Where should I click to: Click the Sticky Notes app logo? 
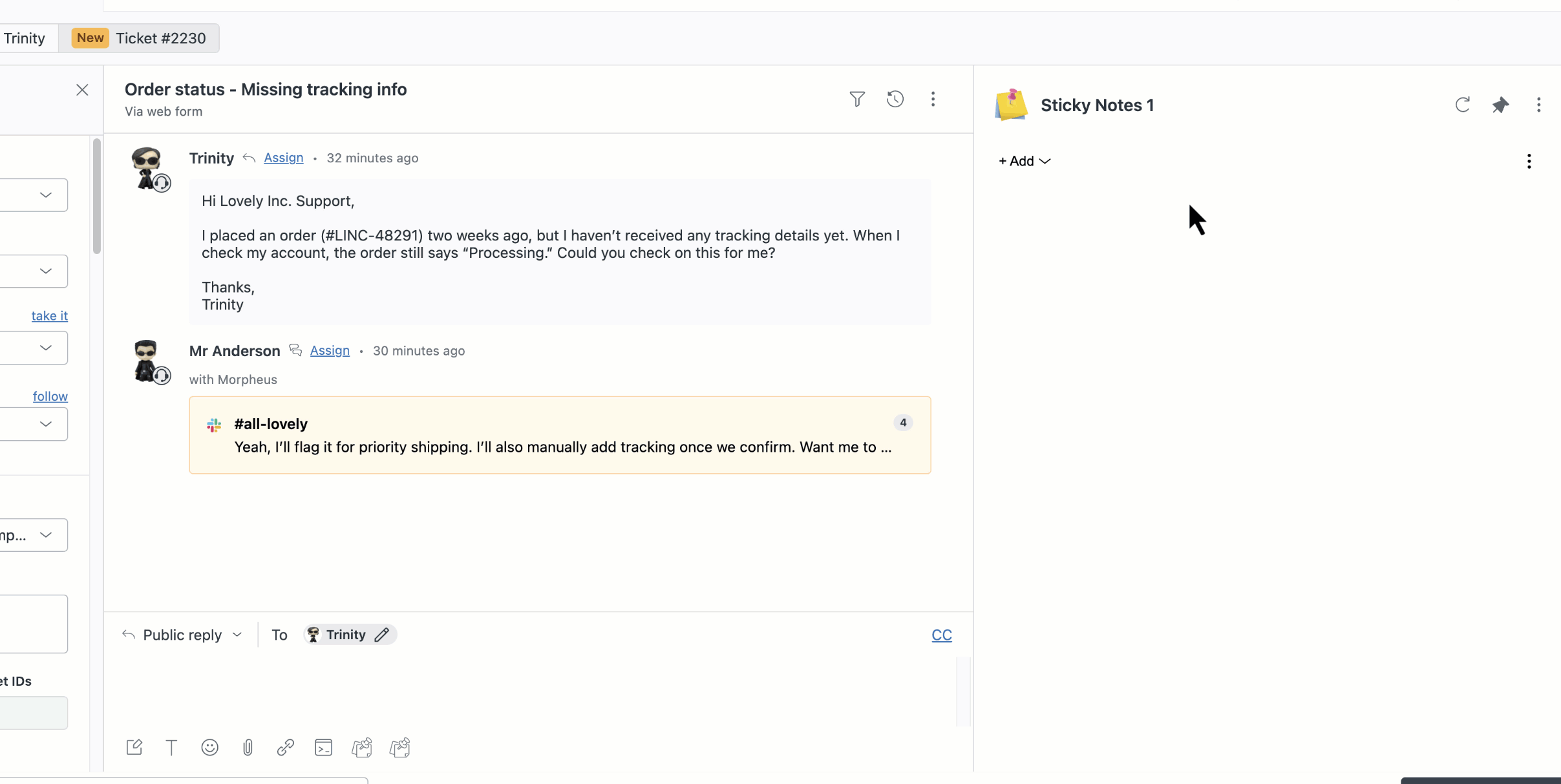click(1012, 105)
